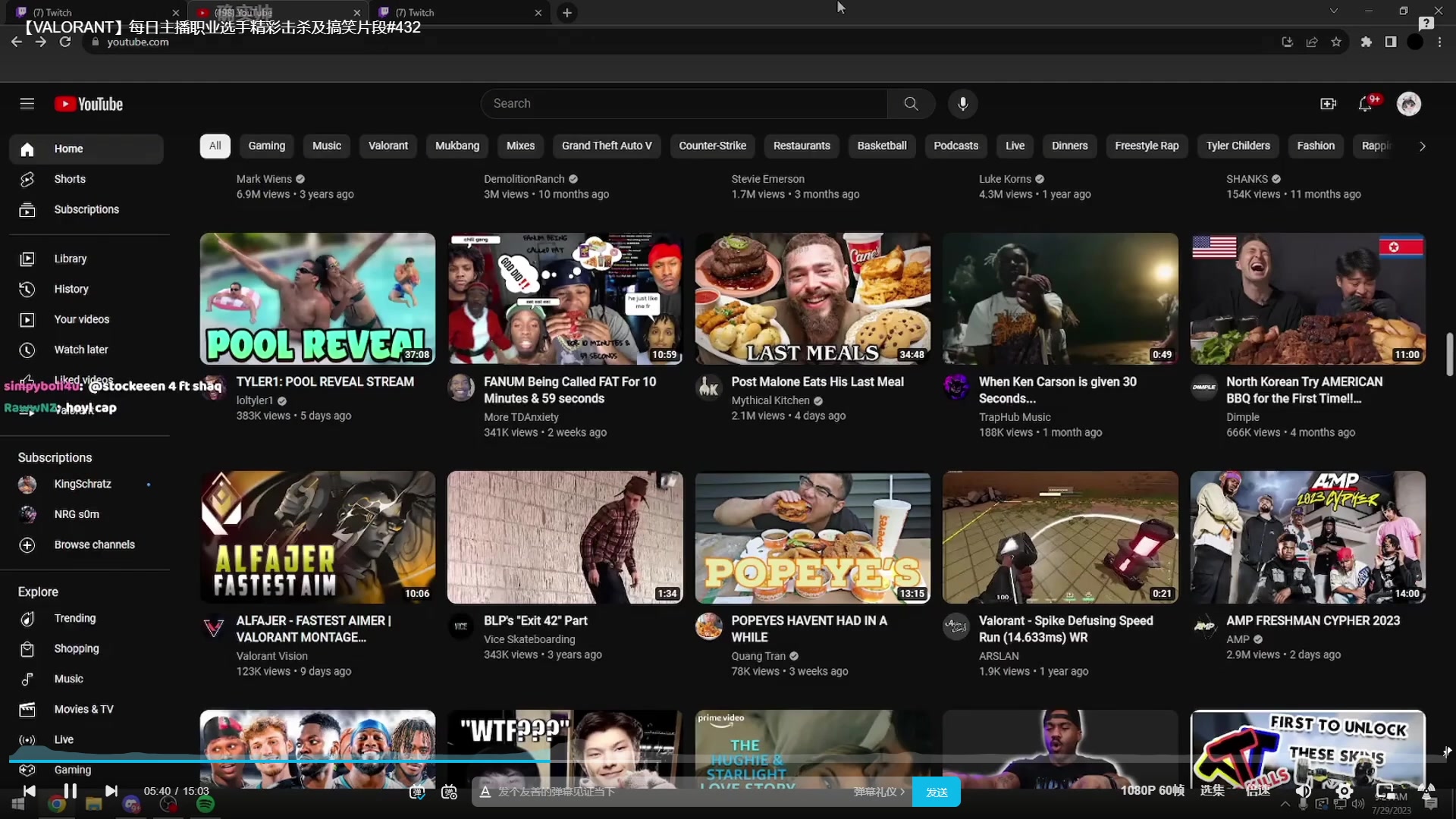Open Library in sidebar

coord(86,259)
